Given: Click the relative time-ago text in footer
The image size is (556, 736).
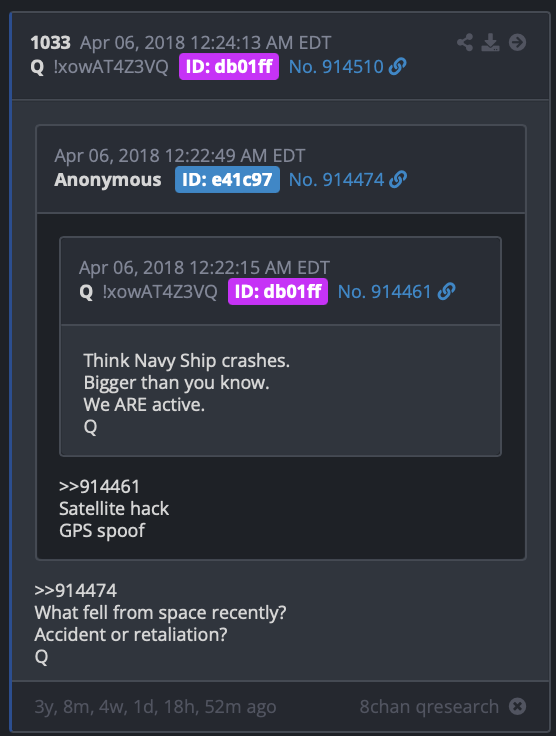Looking at the screenshot, I should [155, 706].
